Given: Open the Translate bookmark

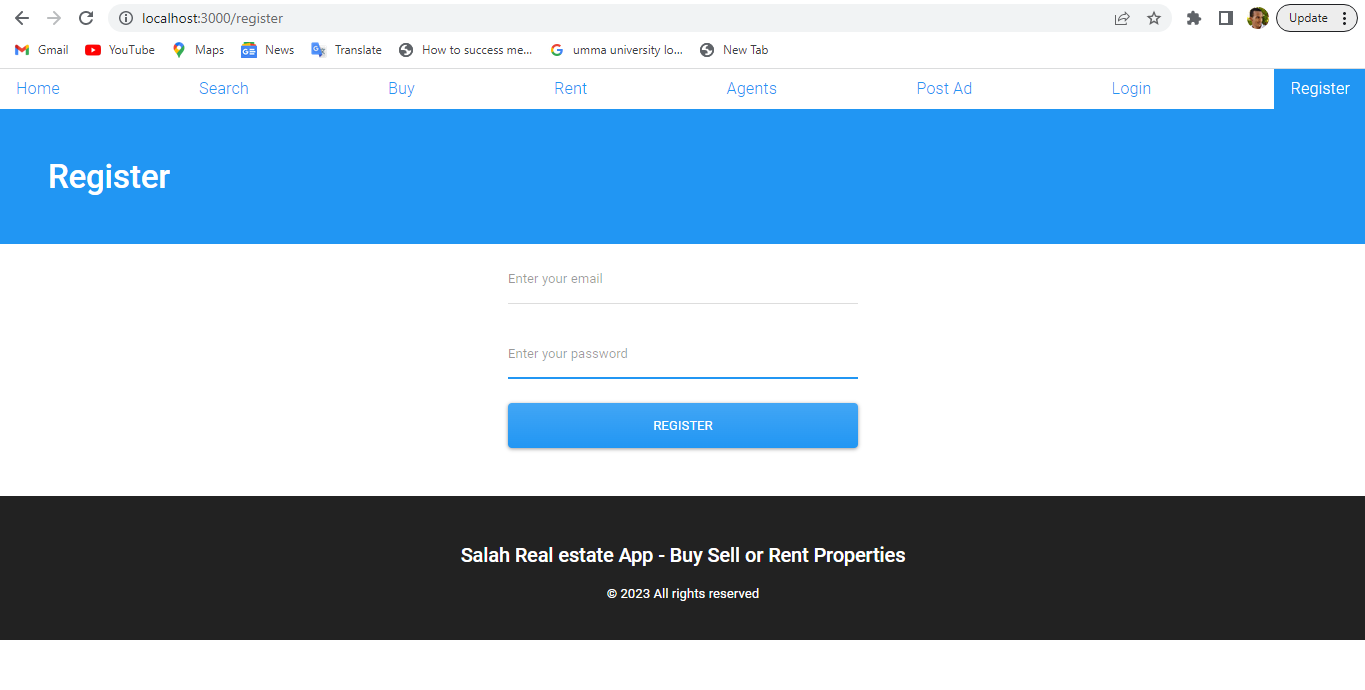Looking at the screenshot, I should [346, 49].
